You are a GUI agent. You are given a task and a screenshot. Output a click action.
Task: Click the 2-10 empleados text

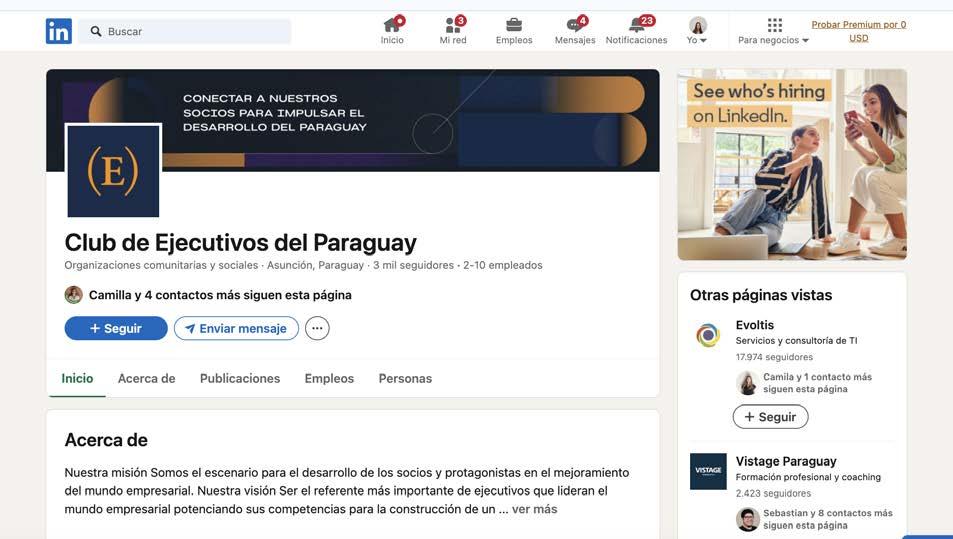(x=503, y=265)
